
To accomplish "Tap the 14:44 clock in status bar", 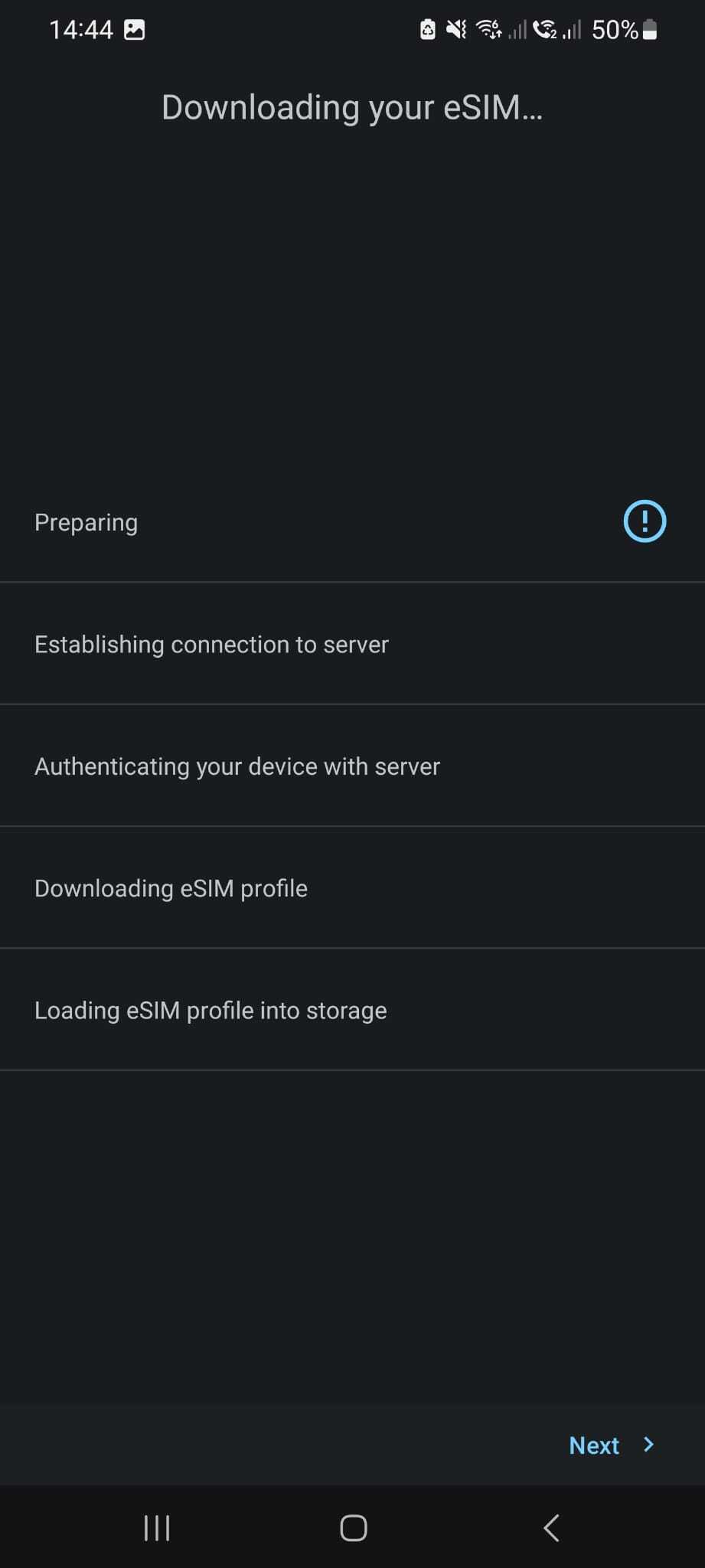I will (81, 30).
